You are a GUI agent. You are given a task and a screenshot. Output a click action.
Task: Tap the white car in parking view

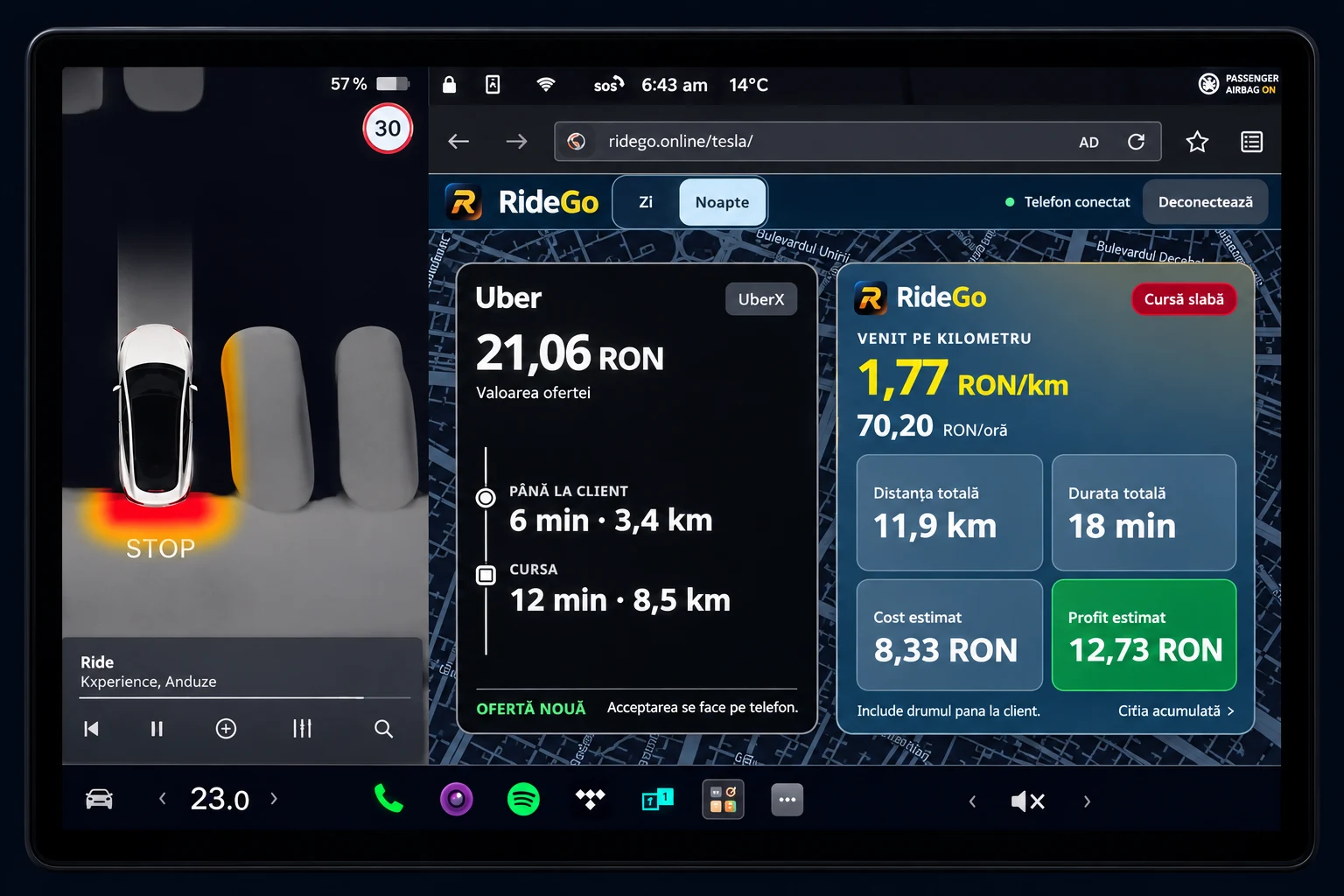pyautogui.click(x=156, y=415)
